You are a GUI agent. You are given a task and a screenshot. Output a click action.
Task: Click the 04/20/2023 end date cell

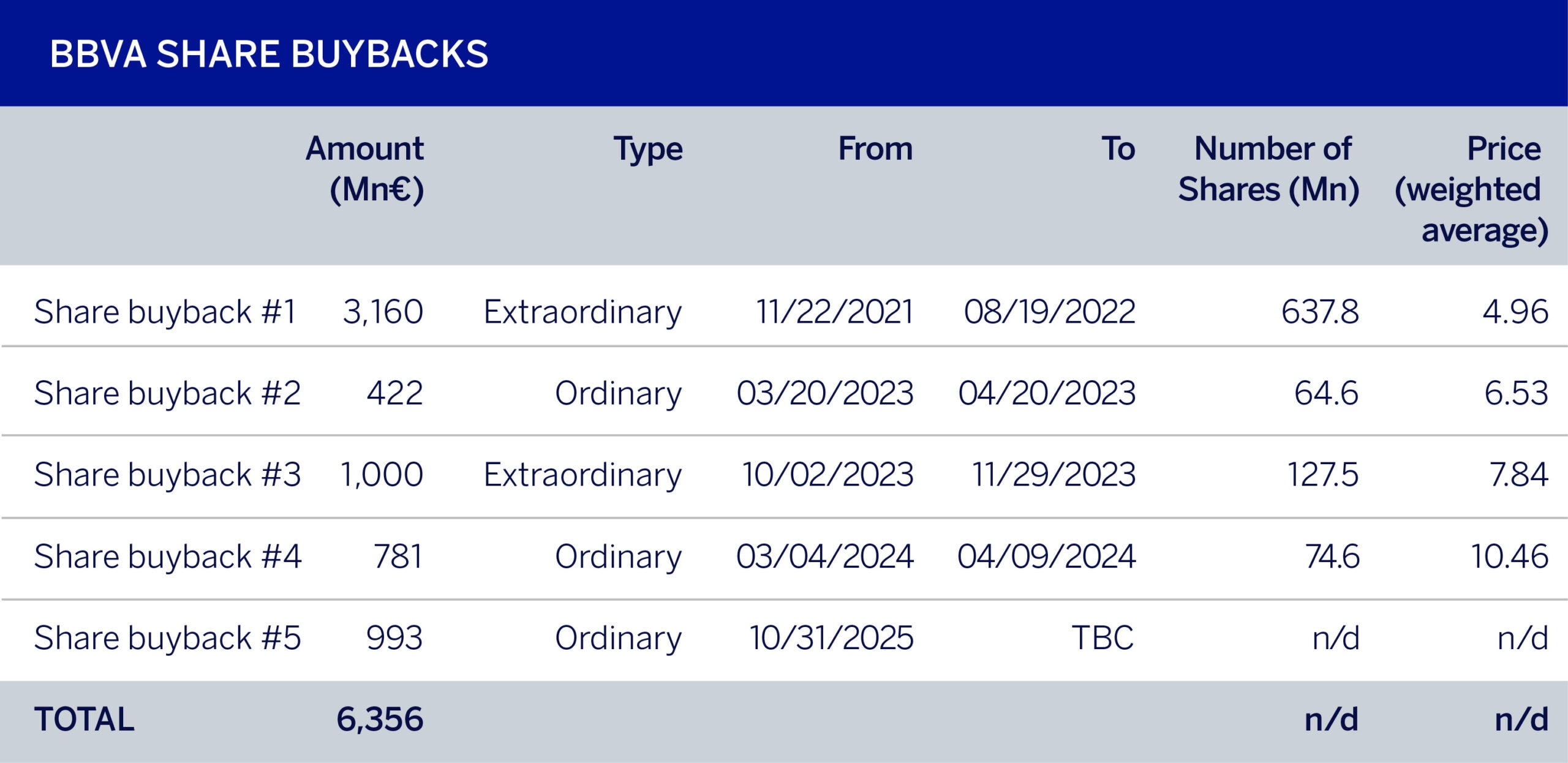[1047, 393]
